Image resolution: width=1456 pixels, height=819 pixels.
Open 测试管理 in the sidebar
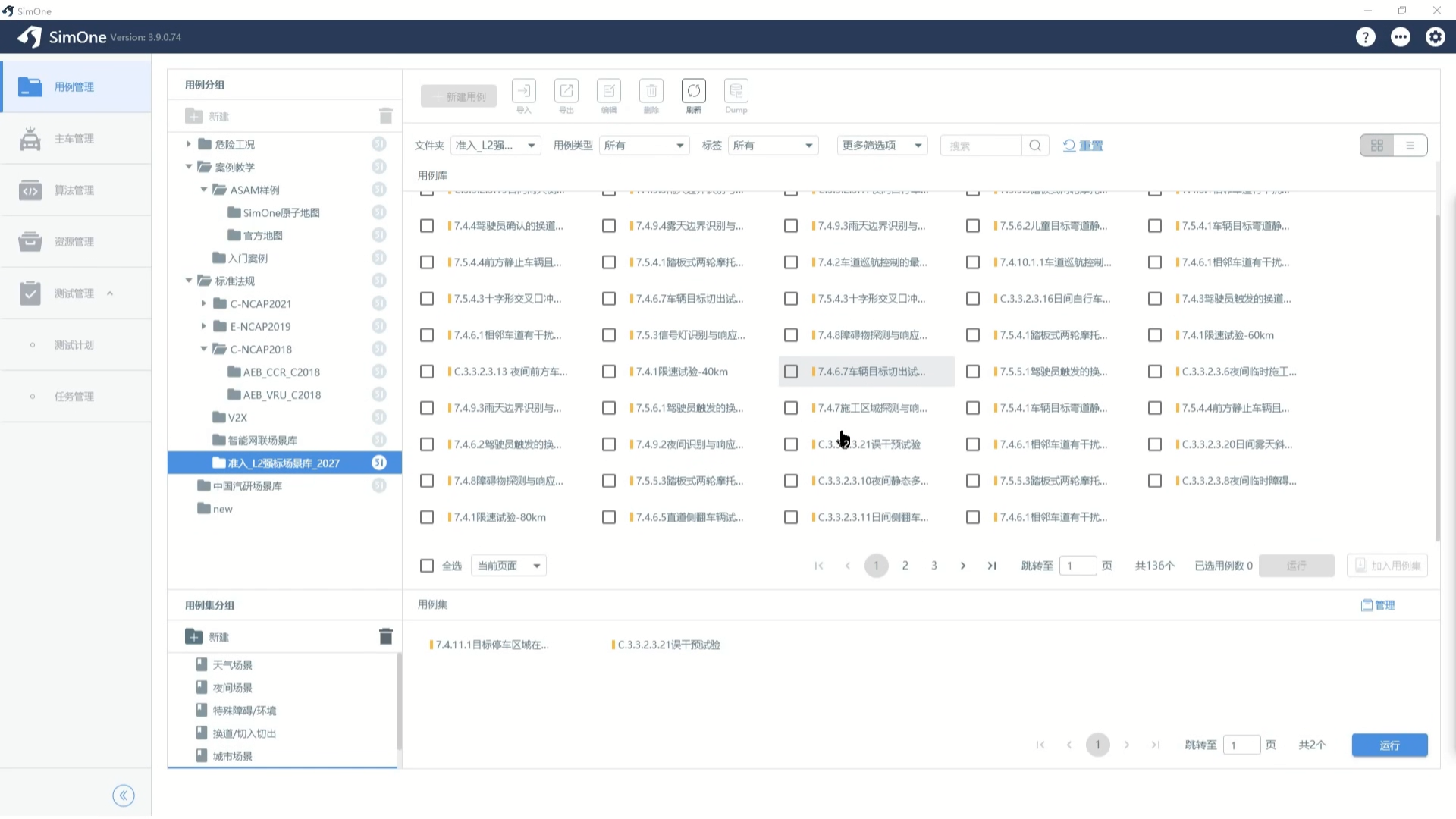(x=76, y=293)
